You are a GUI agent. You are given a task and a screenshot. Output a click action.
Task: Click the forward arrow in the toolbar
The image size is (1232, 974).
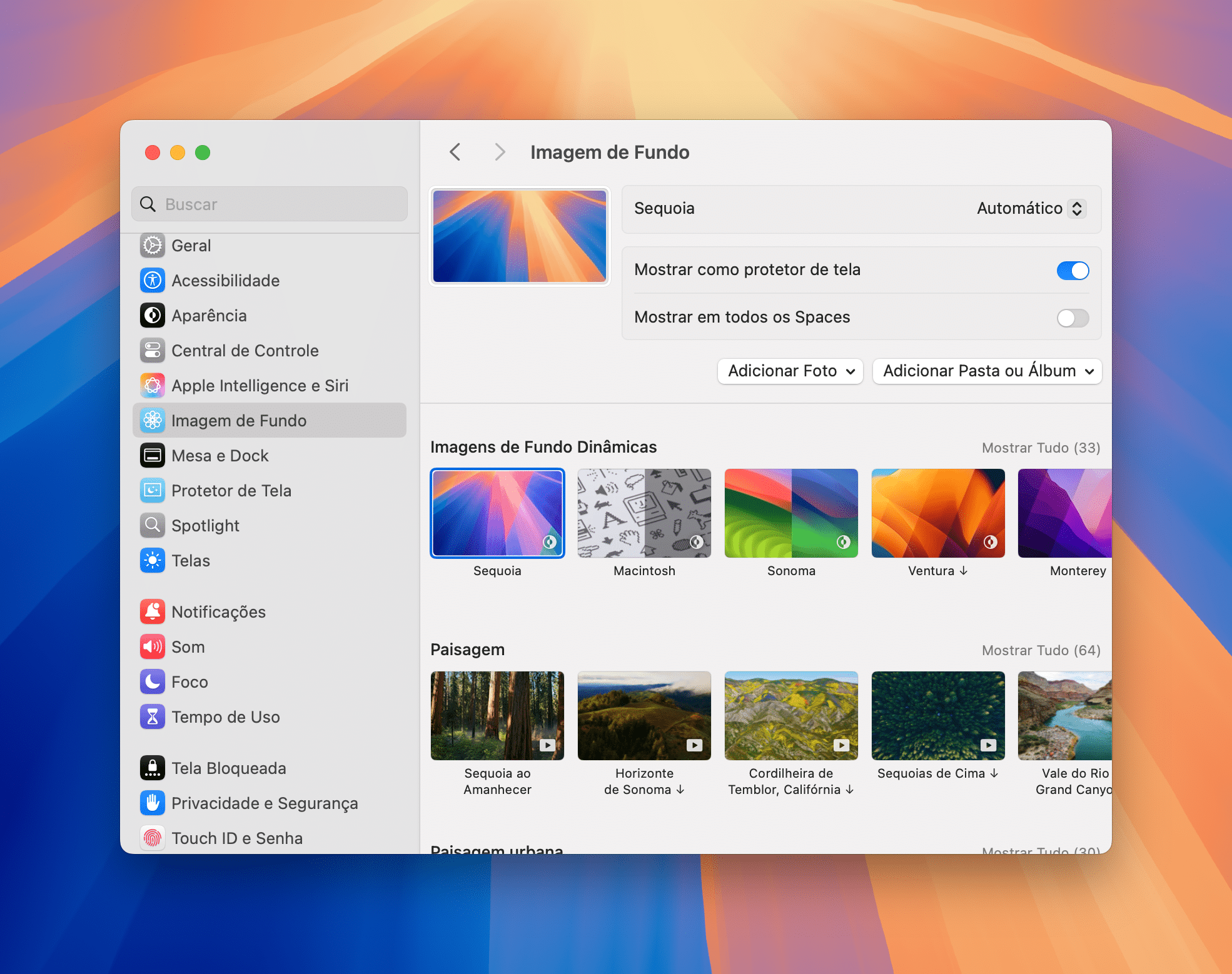[500, 152]
